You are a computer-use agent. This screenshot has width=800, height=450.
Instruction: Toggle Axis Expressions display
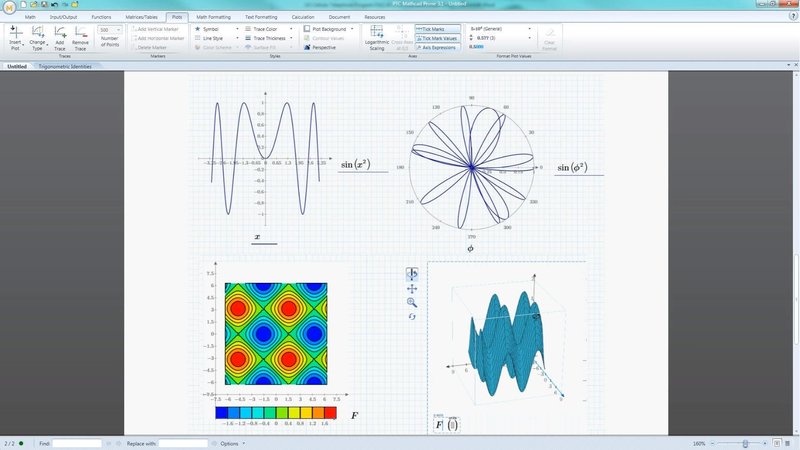pos(438,47)
